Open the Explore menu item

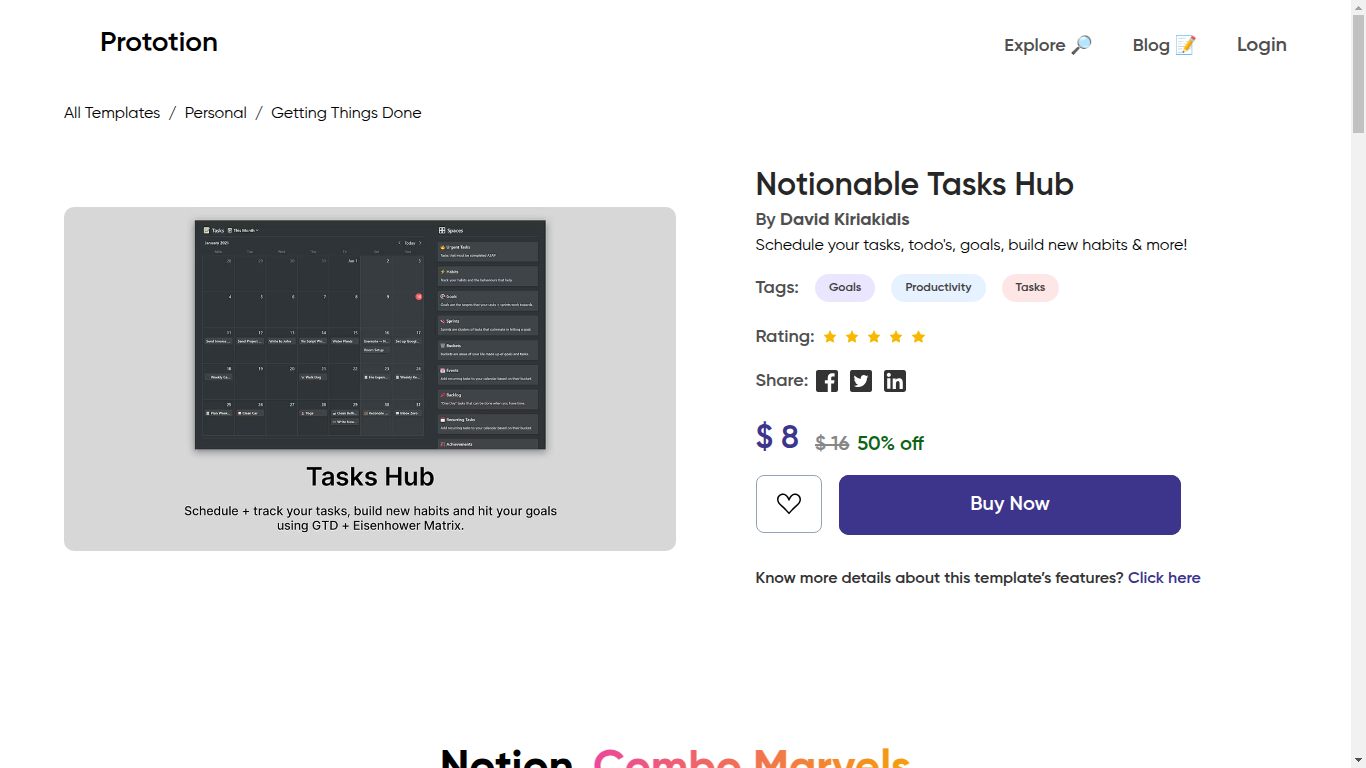pos(1048,45)
